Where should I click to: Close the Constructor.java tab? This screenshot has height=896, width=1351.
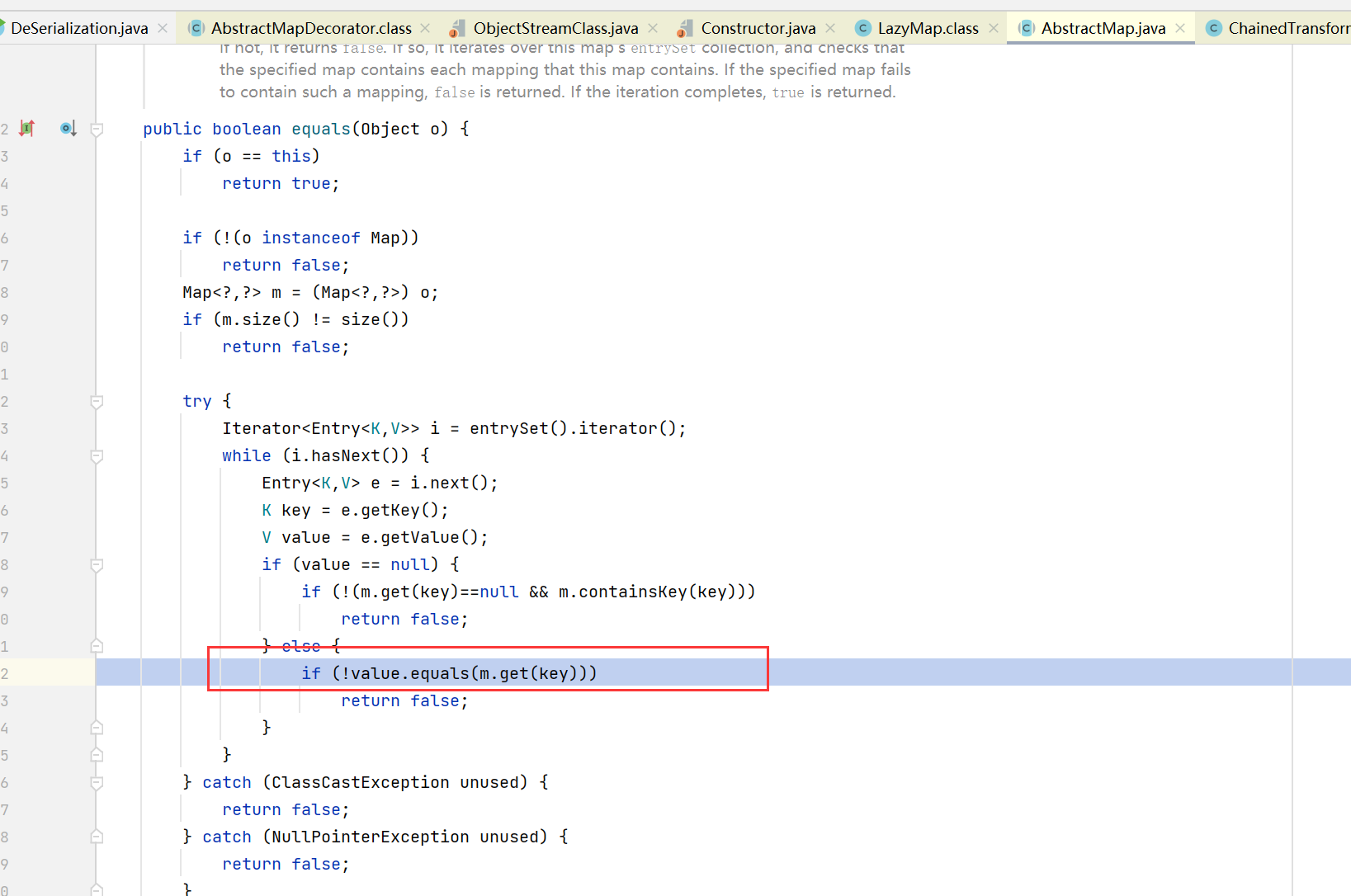[x=830, y=28]
